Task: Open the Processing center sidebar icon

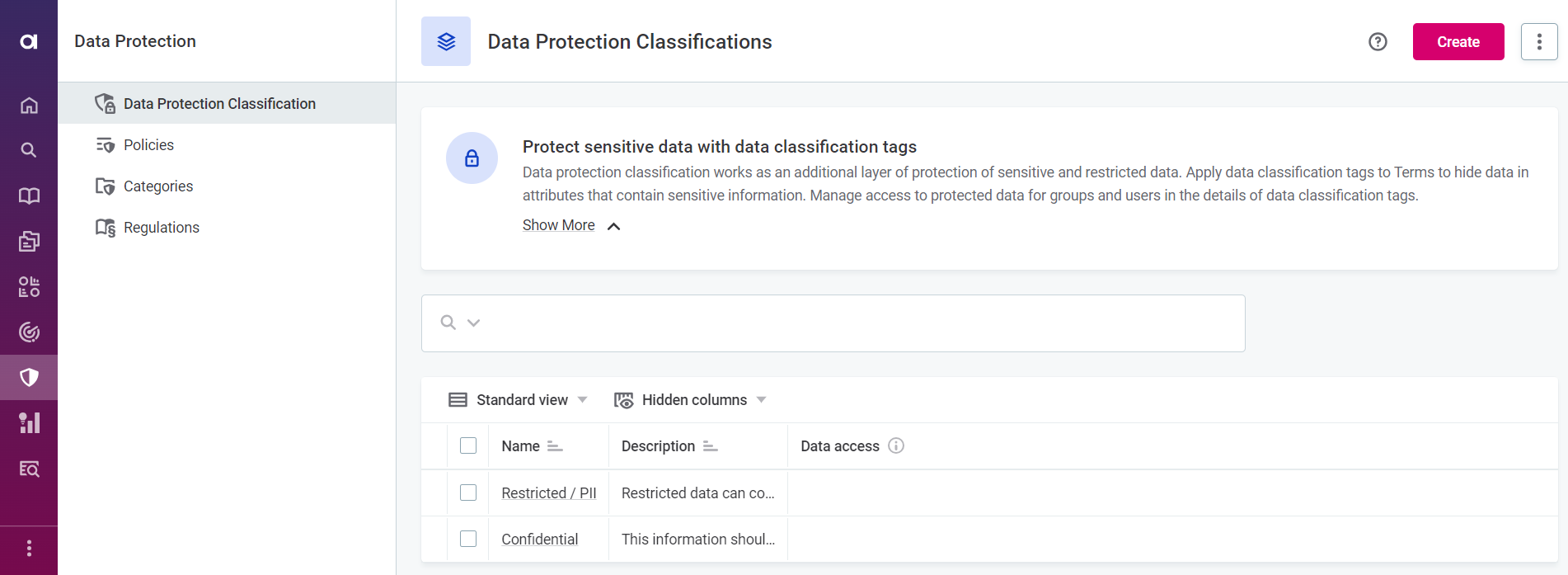Action: (x=29, y=286)
